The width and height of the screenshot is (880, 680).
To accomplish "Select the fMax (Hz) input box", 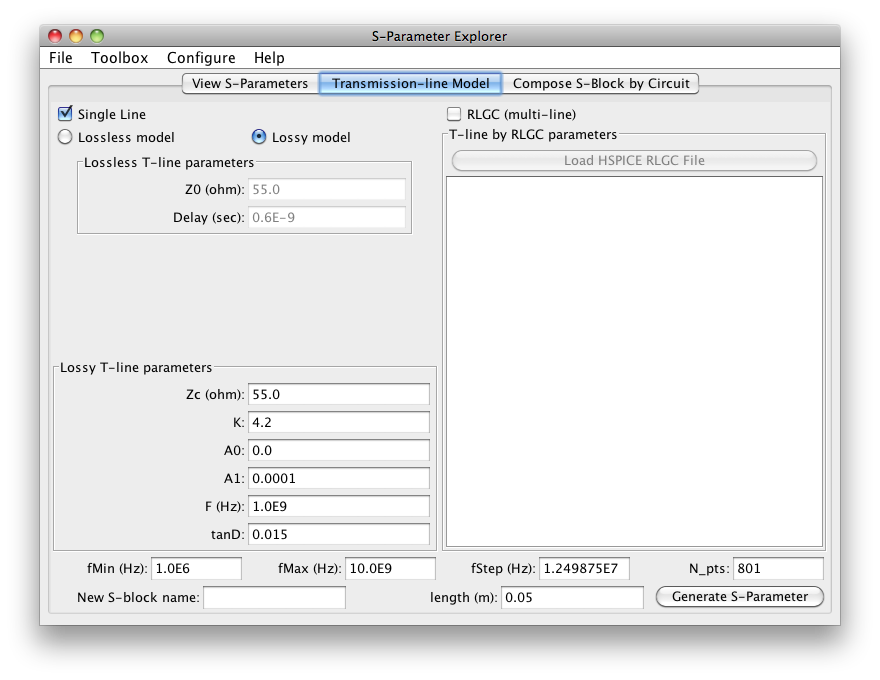I will 390,569.
